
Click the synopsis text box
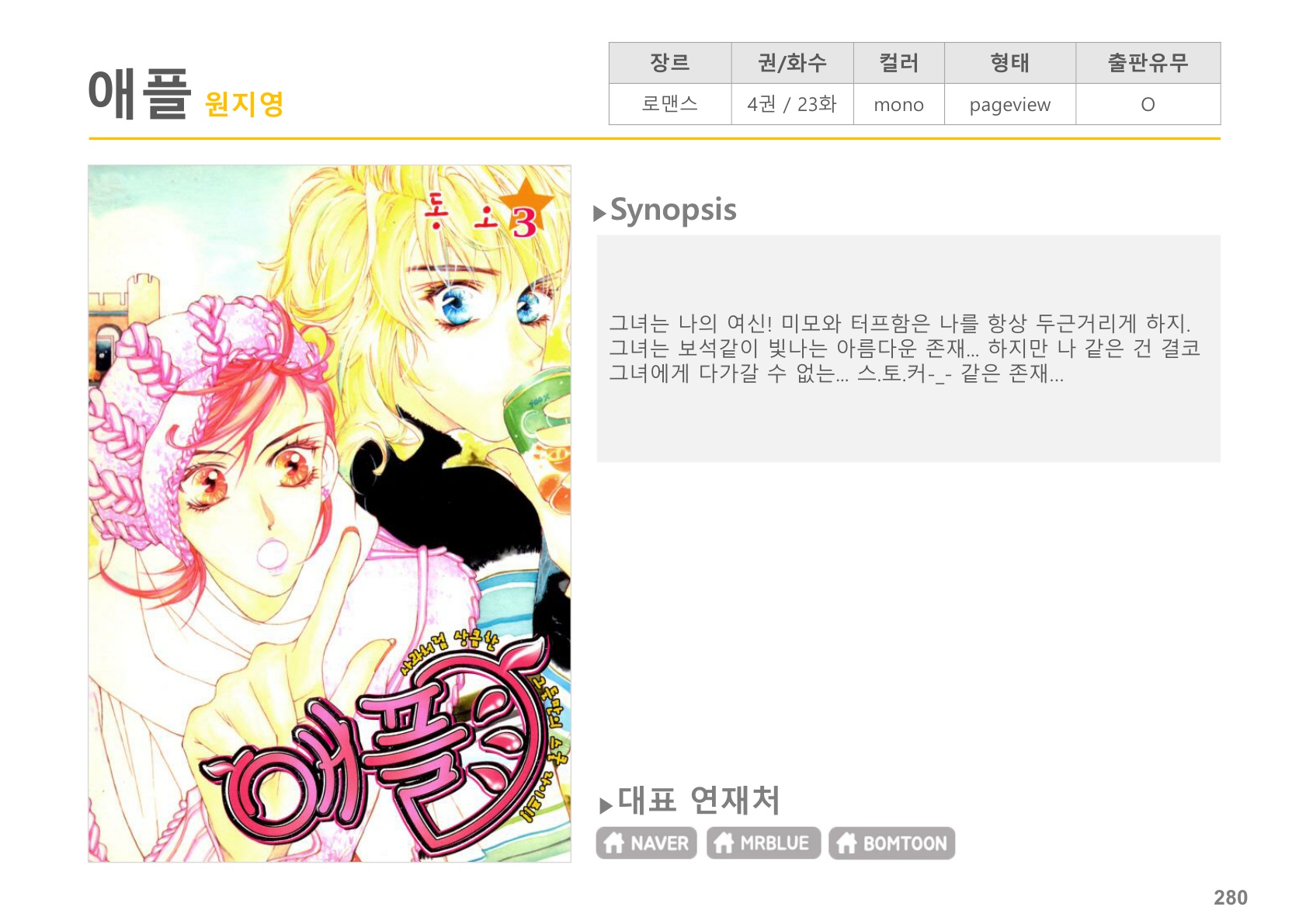tap(908, 349)
